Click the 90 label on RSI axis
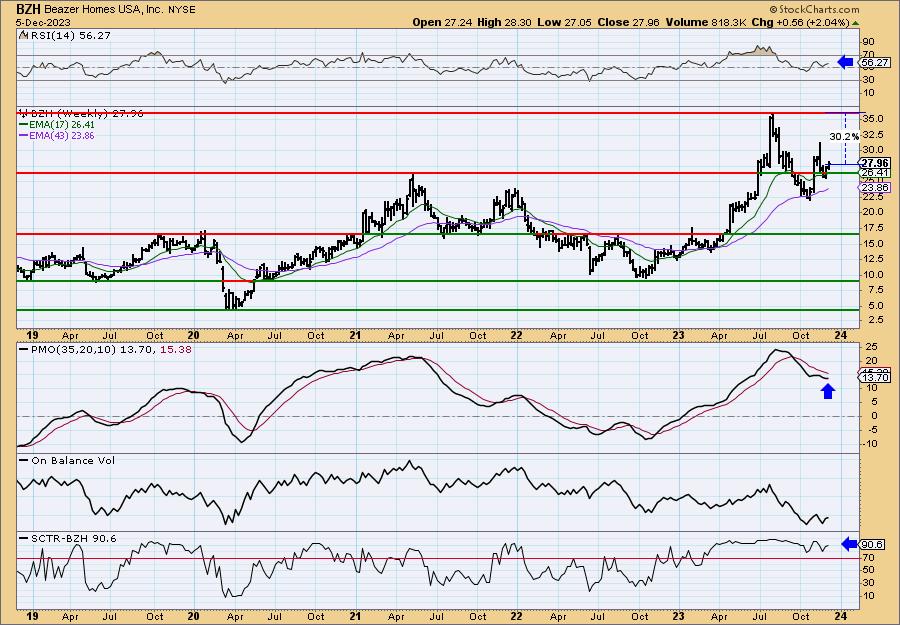The image size is (900, 625). (868, 42)
